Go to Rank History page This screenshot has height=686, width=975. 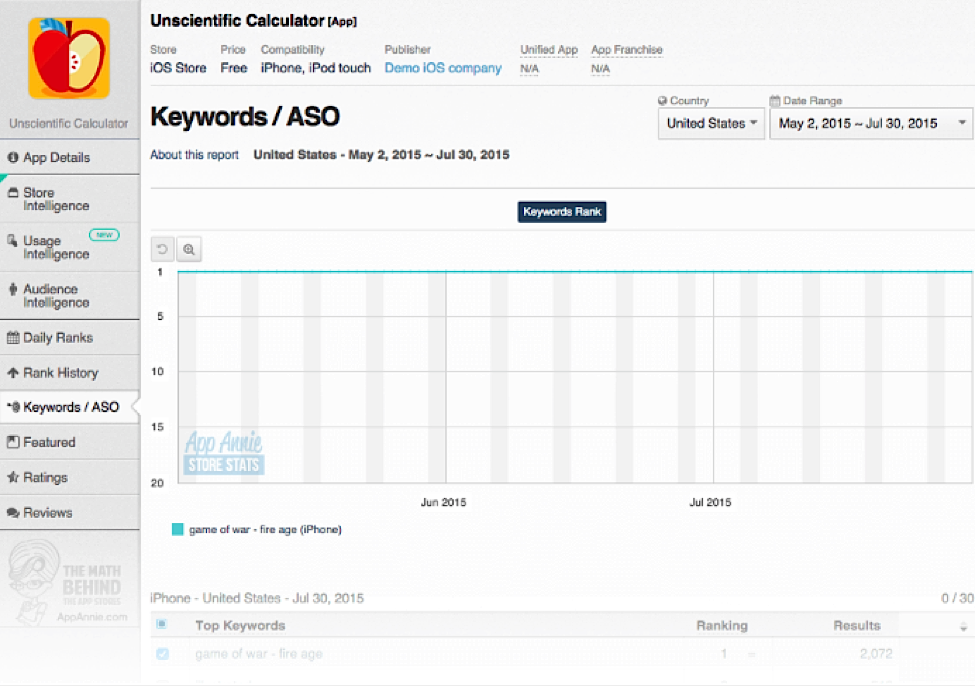(x=70, y=373)
